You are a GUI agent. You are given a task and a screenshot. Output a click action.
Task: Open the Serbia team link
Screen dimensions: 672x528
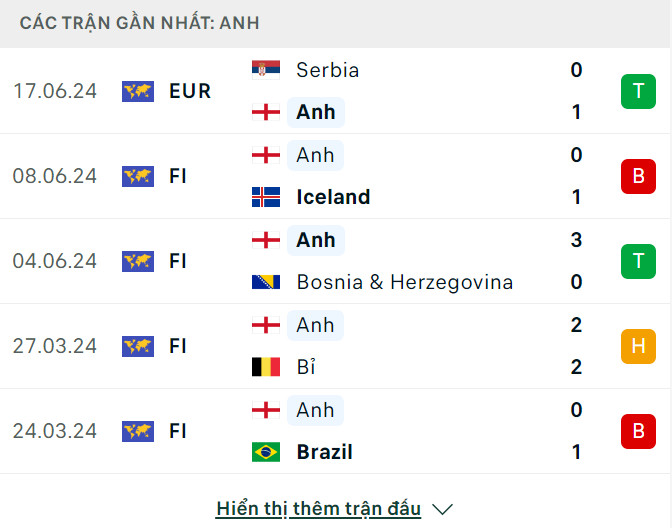click(x=327, y=70)
